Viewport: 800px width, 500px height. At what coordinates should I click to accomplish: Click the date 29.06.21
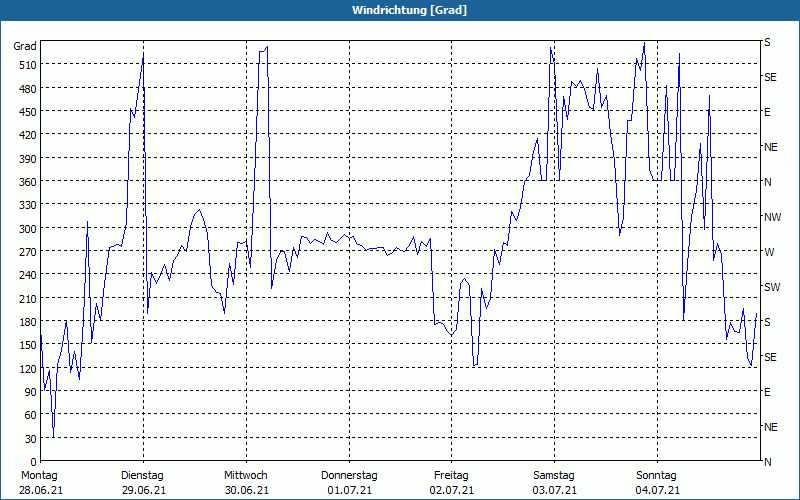tap(143, 491)
